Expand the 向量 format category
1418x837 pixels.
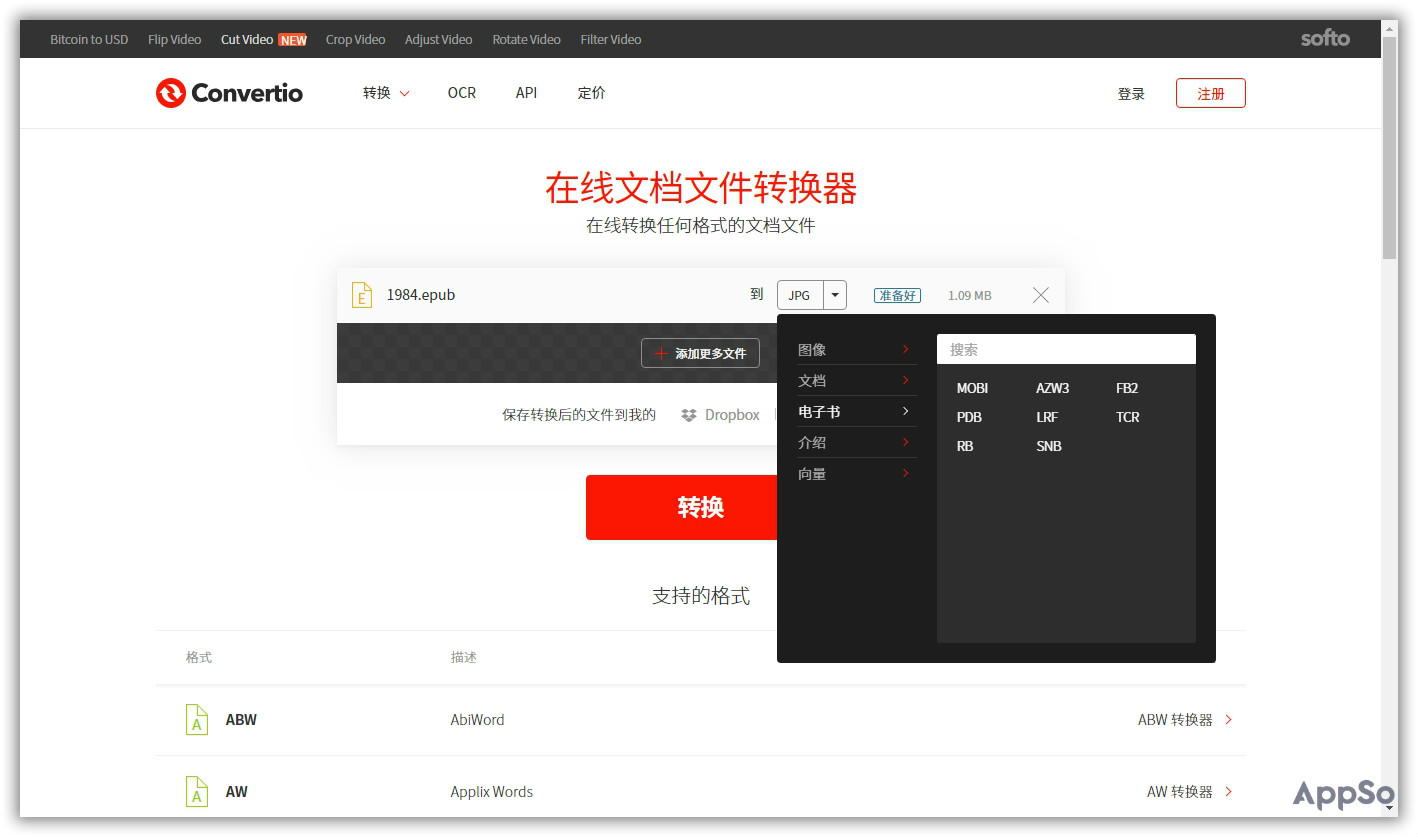812,473
